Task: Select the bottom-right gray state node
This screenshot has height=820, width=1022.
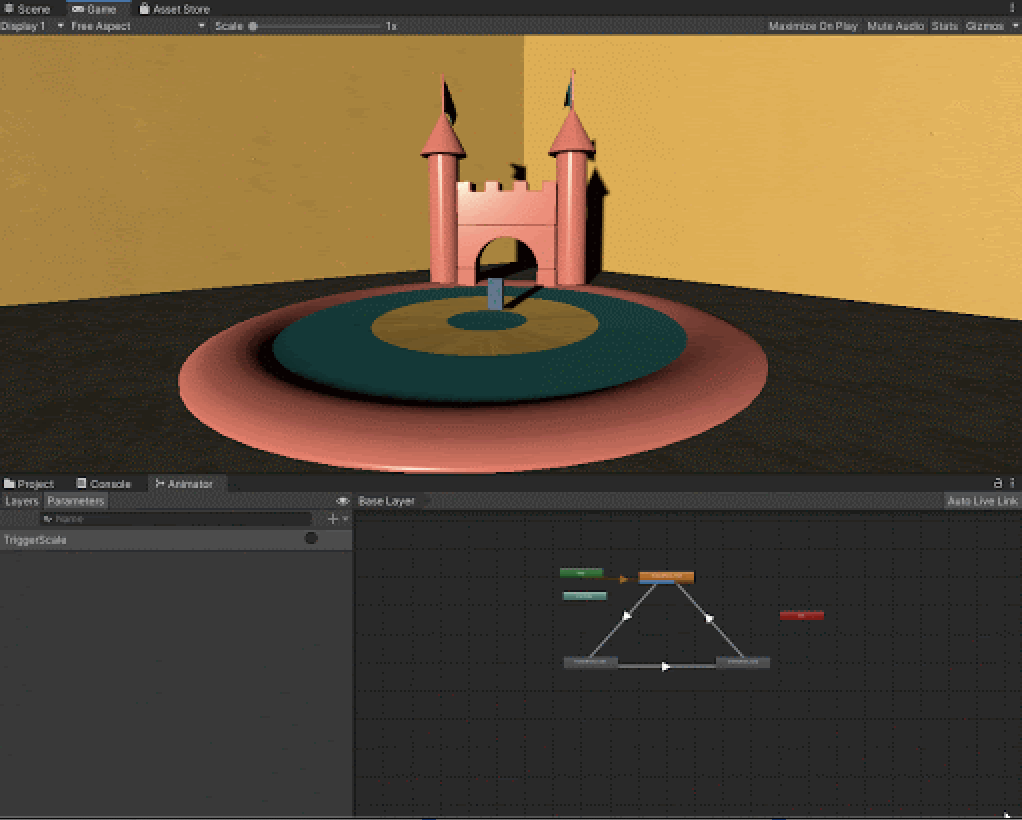Action: (743, 662)
